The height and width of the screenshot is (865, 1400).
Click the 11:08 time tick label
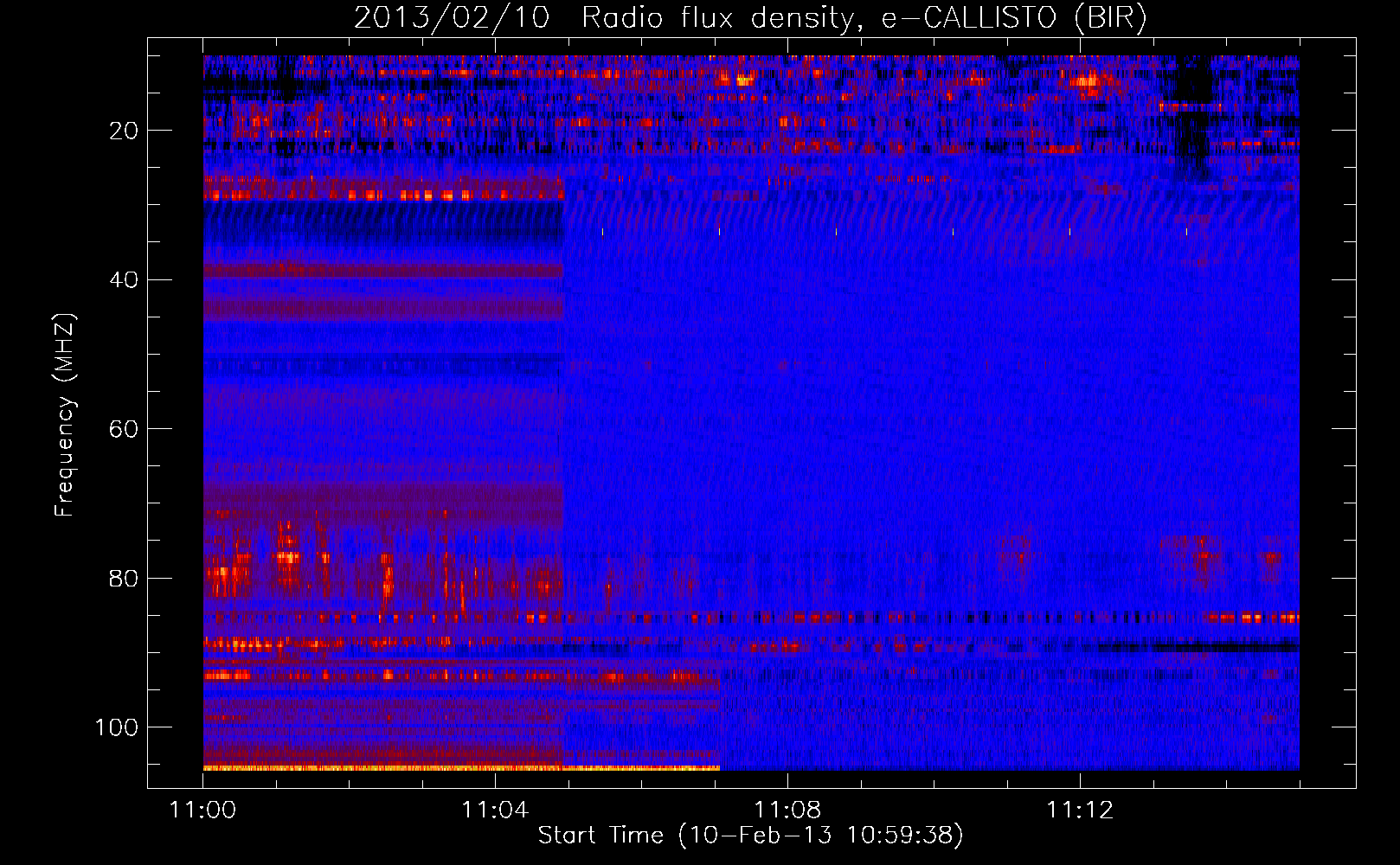787,810
